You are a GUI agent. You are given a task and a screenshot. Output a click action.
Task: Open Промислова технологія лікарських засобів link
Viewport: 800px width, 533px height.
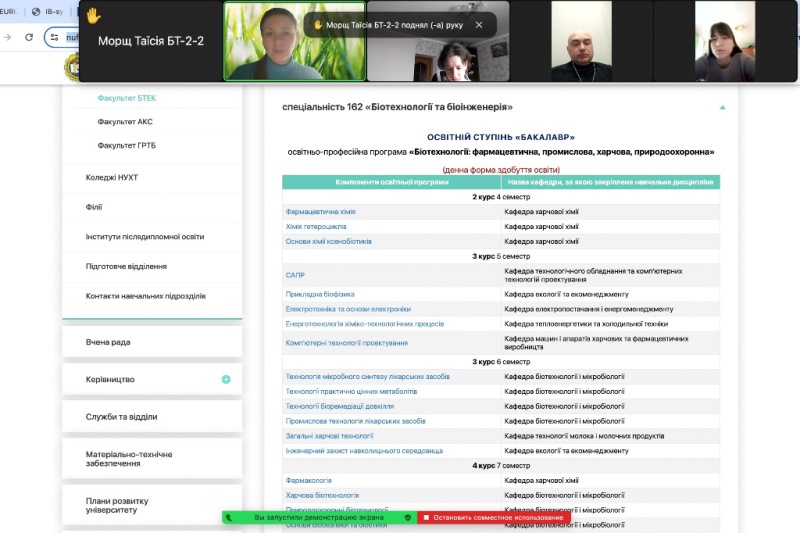coord(356,421)
